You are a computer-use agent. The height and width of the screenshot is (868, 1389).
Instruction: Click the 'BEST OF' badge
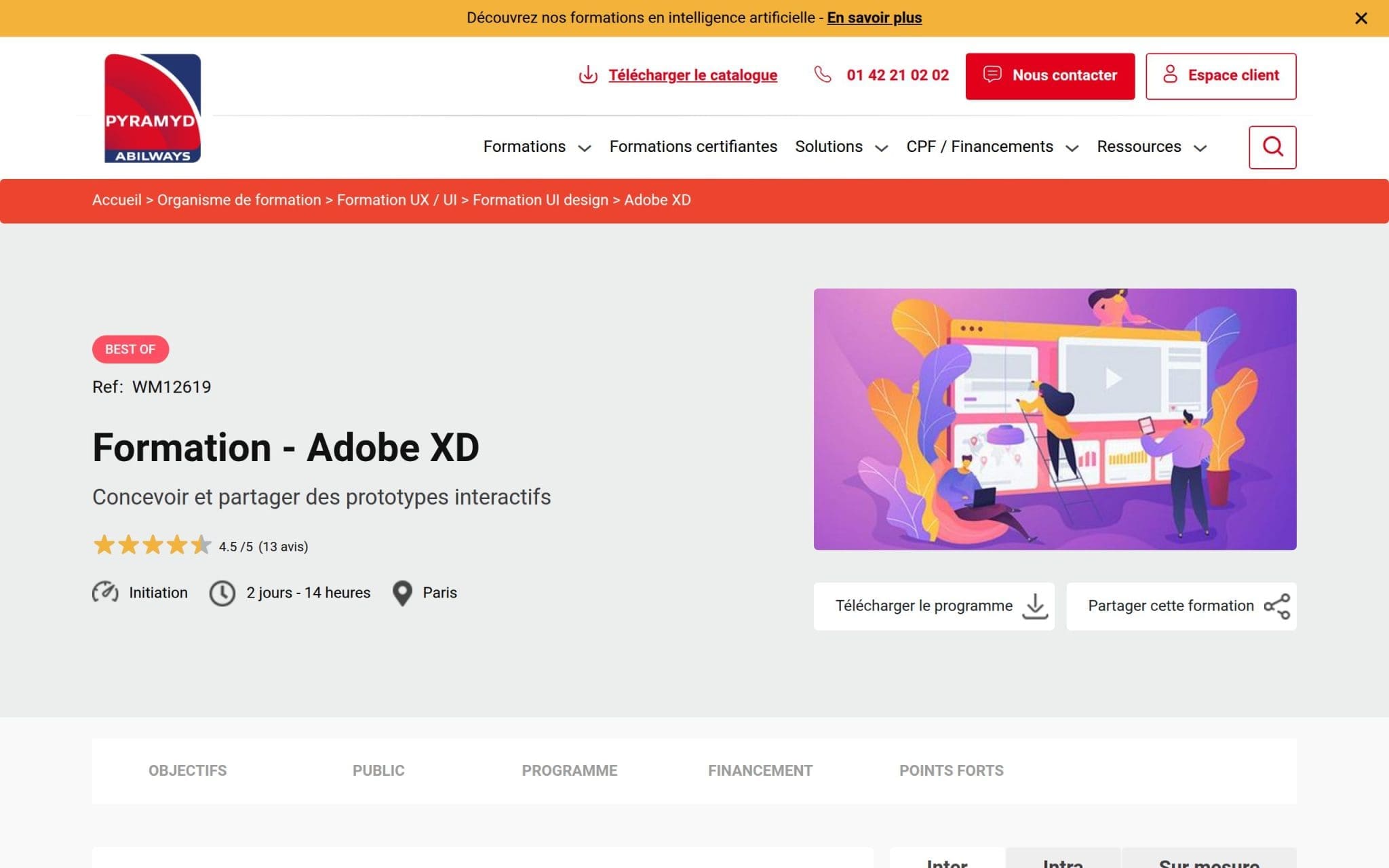pos(130,349)
